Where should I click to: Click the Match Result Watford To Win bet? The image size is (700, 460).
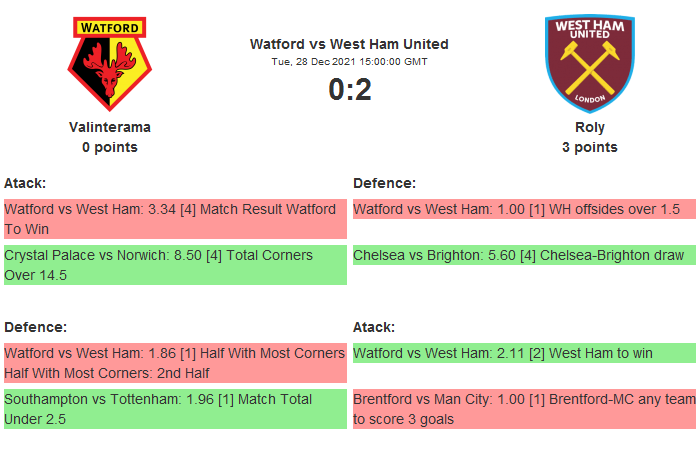(x=175, y=219)
